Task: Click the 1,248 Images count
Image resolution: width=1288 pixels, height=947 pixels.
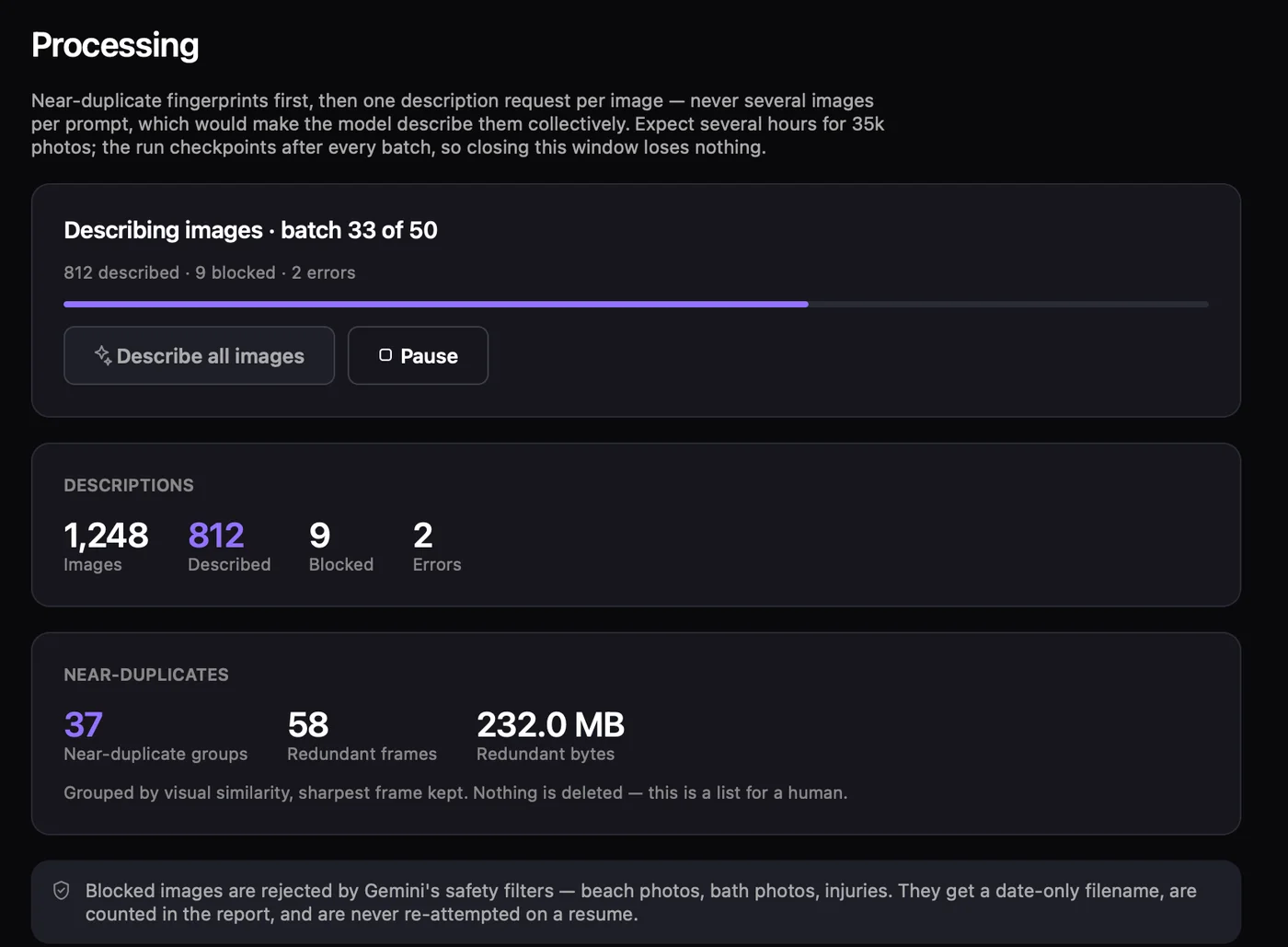Action: point(106,546)
